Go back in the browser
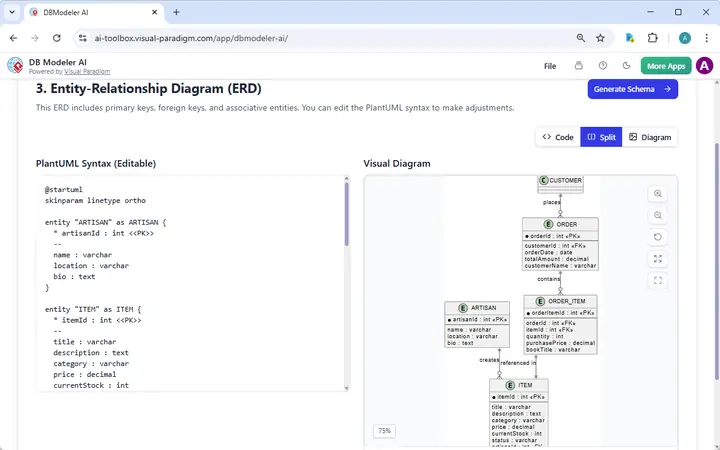The width and height of the screenshot is (720, 450). (13, 38)
